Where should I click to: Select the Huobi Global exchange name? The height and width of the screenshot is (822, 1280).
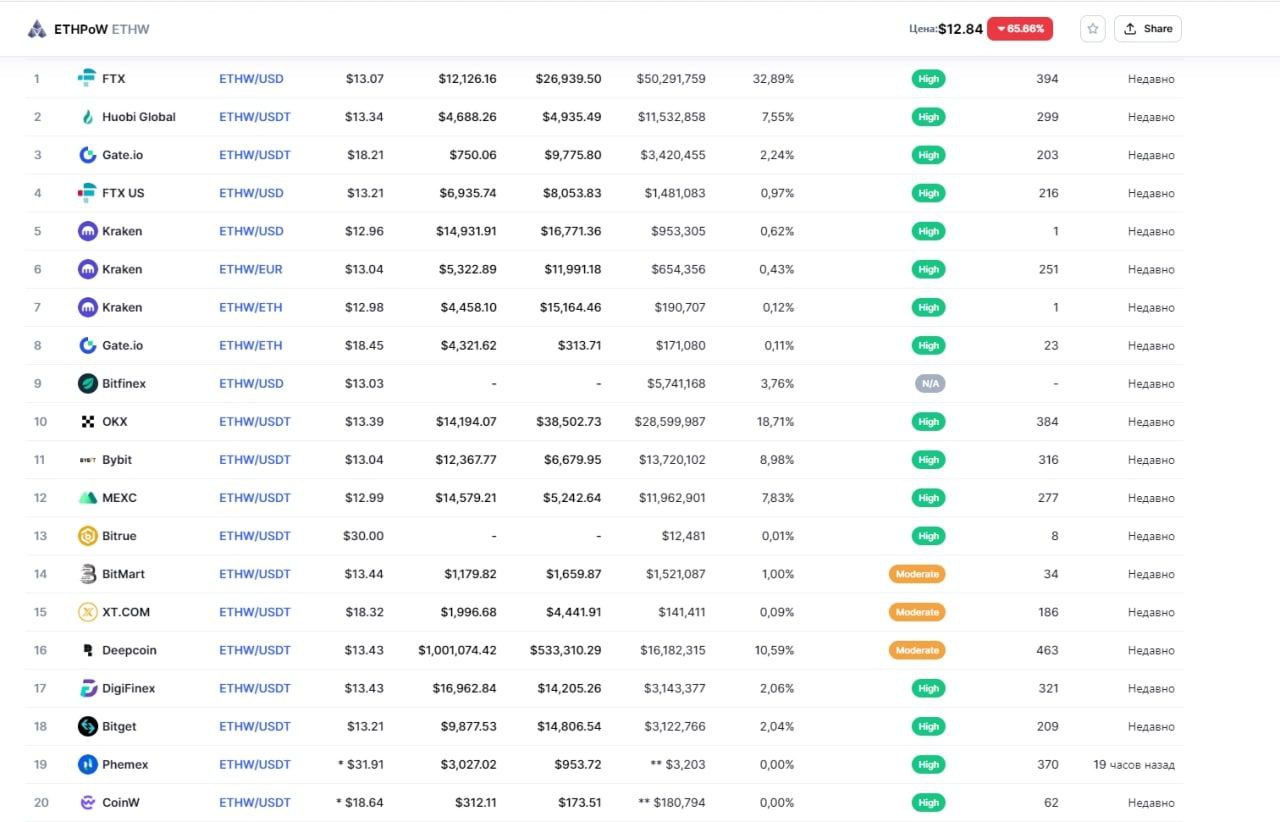point(139,117)
